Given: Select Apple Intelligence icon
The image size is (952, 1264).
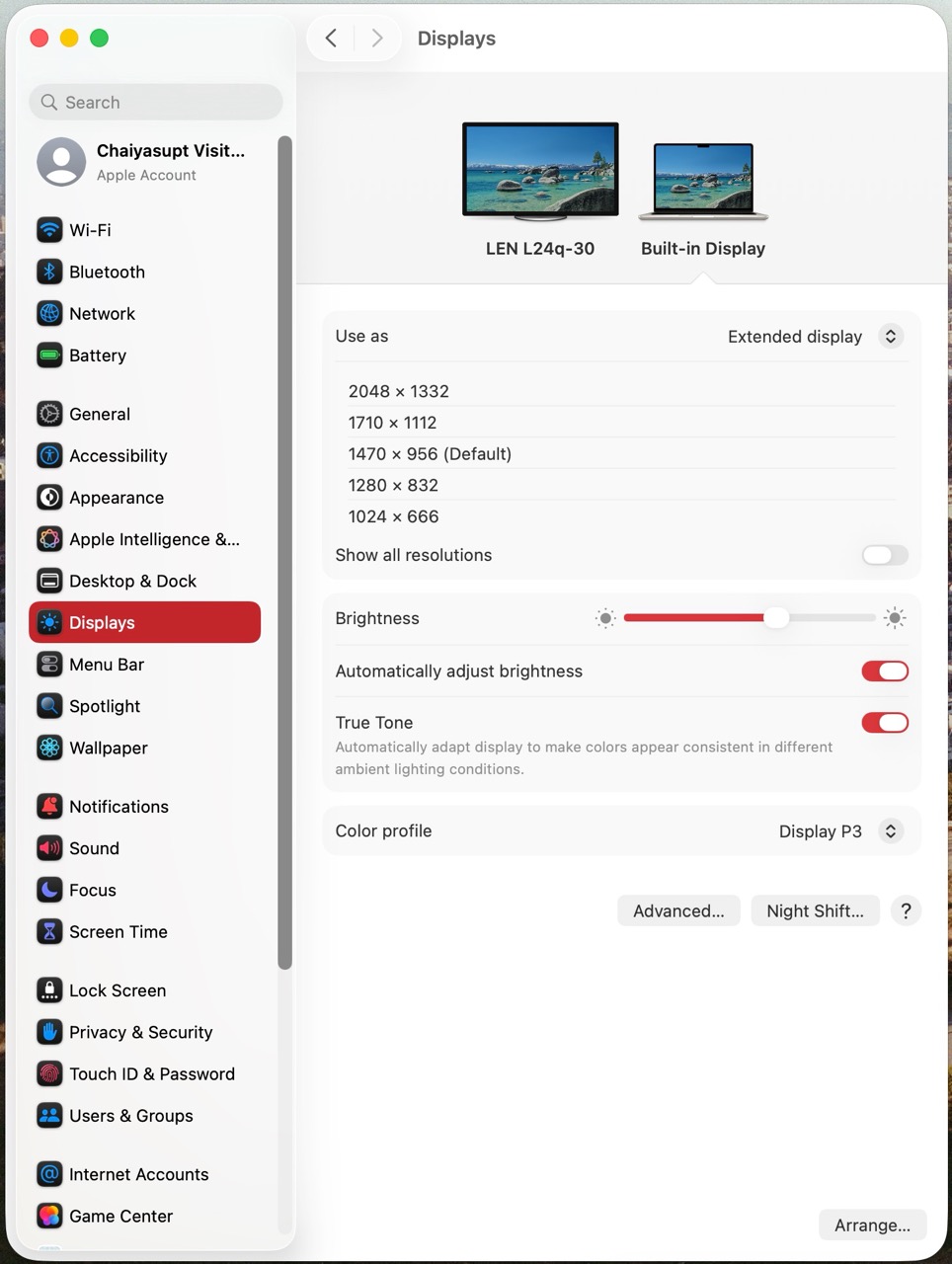Looking at the screenshot, I should click(x=49, y=539).
